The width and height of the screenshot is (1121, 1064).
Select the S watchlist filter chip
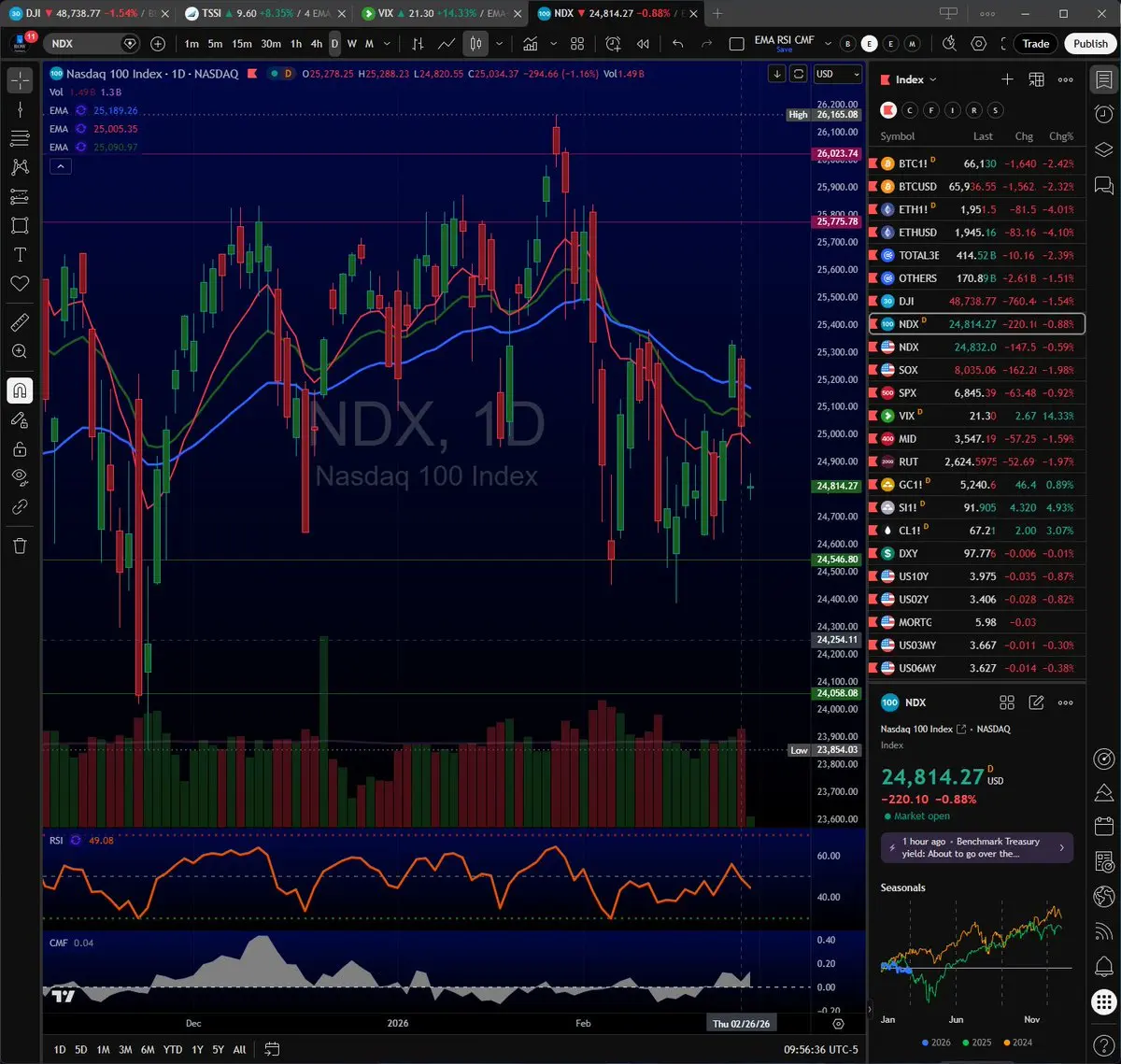click(x=996, y=110)
